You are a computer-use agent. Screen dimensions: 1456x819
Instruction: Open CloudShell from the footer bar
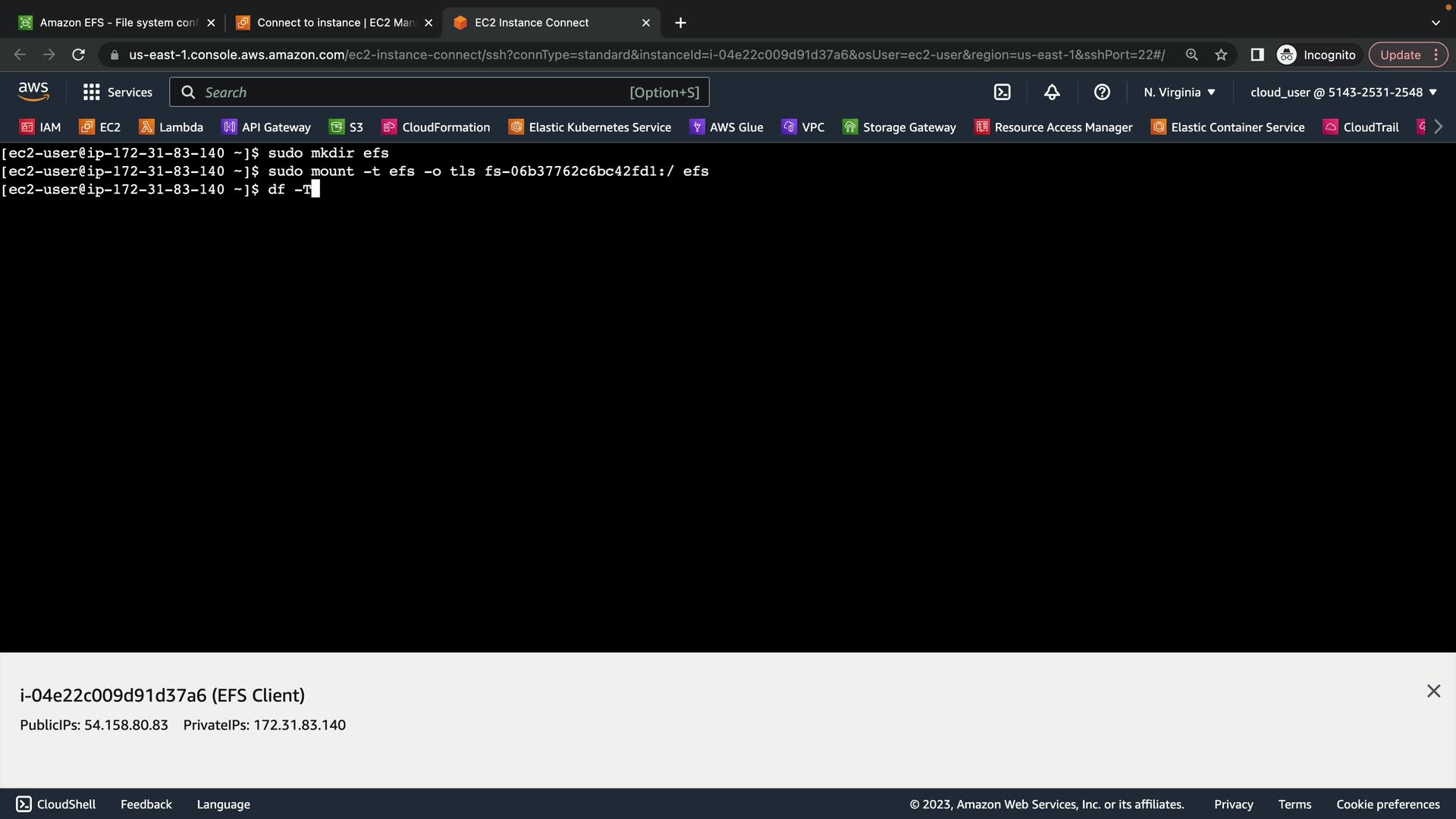pos(56,805)
